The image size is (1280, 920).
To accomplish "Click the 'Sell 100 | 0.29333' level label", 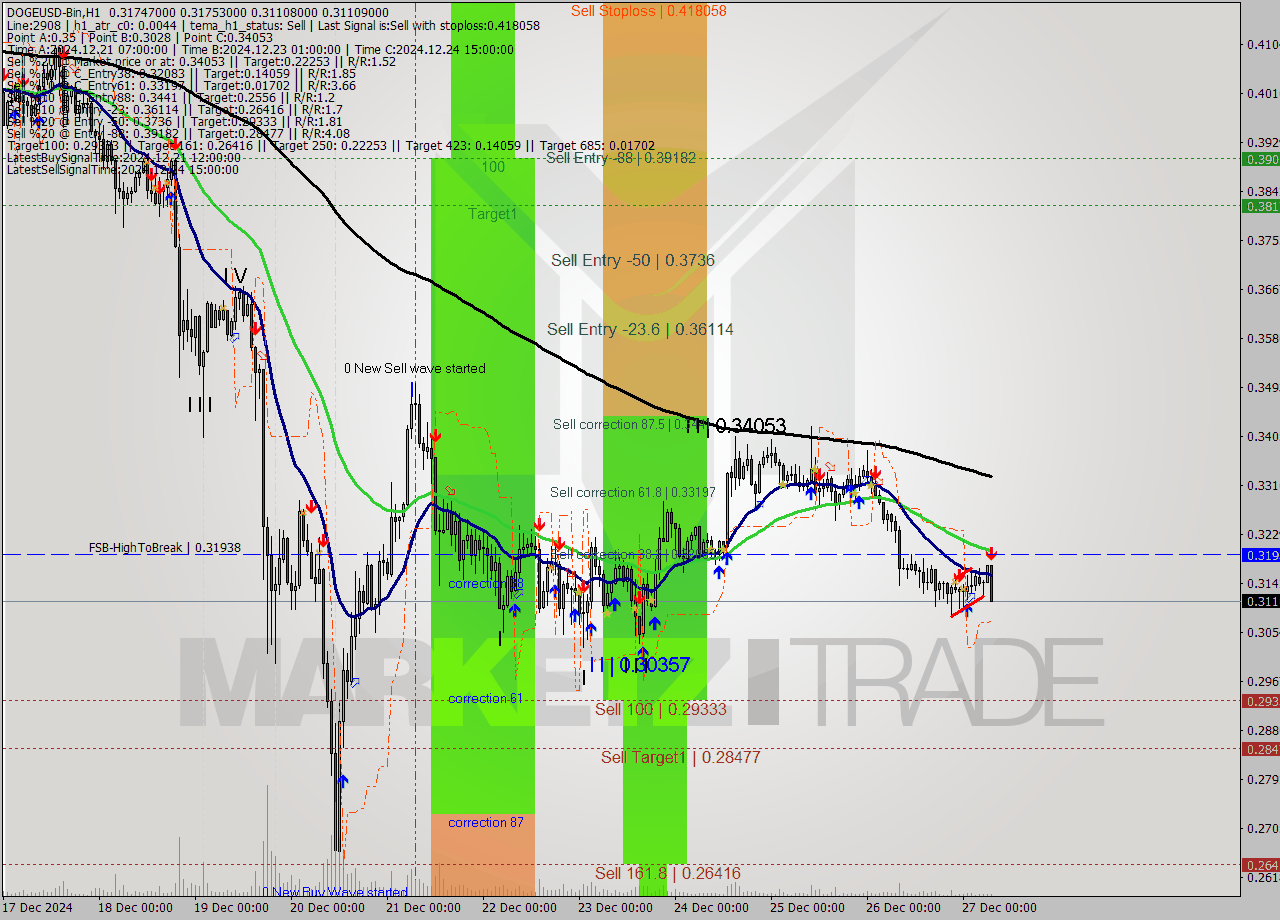I will (661, 709).
